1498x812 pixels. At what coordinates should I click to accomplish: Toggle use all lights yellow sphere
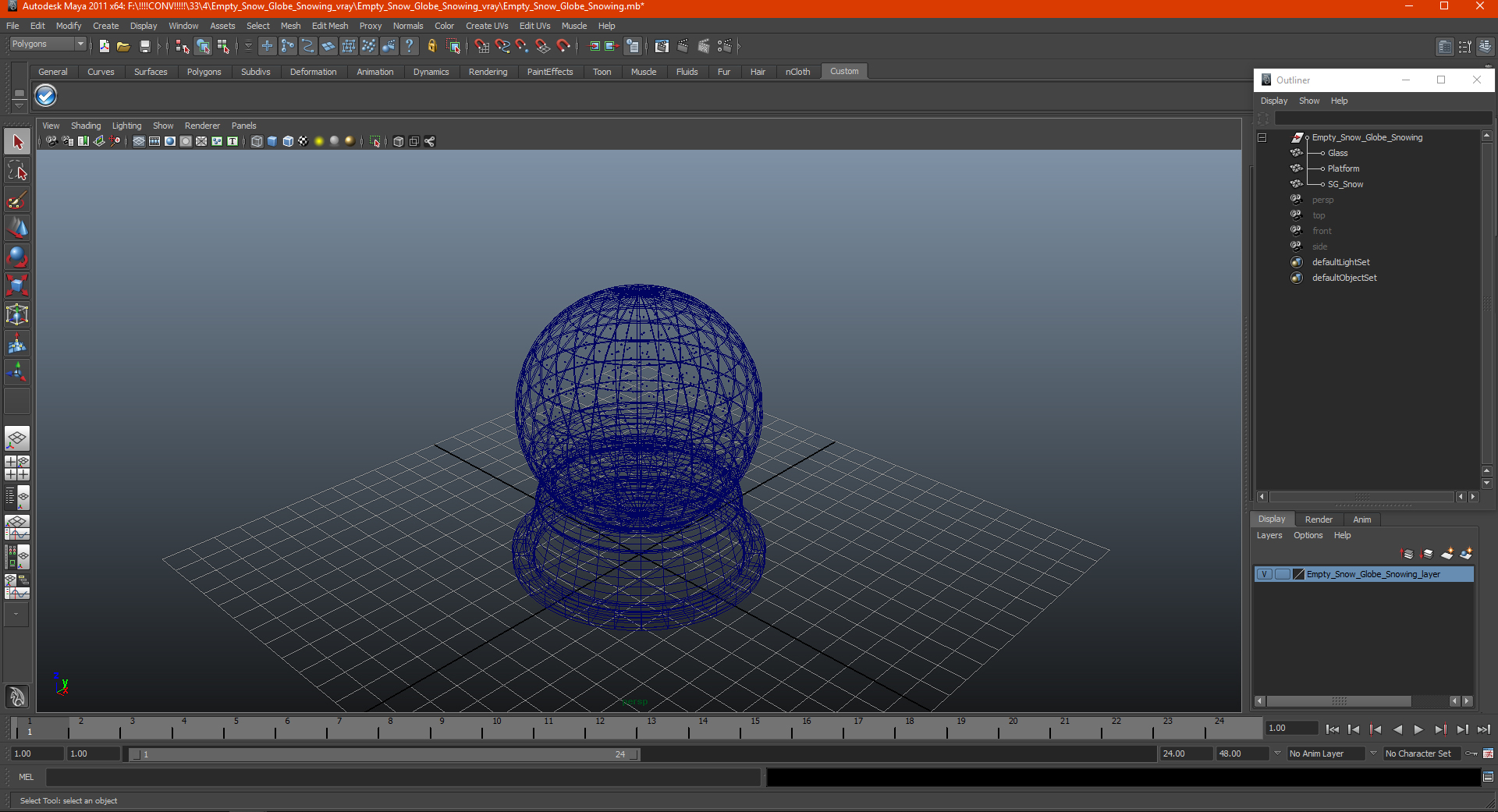click(319, 141)
